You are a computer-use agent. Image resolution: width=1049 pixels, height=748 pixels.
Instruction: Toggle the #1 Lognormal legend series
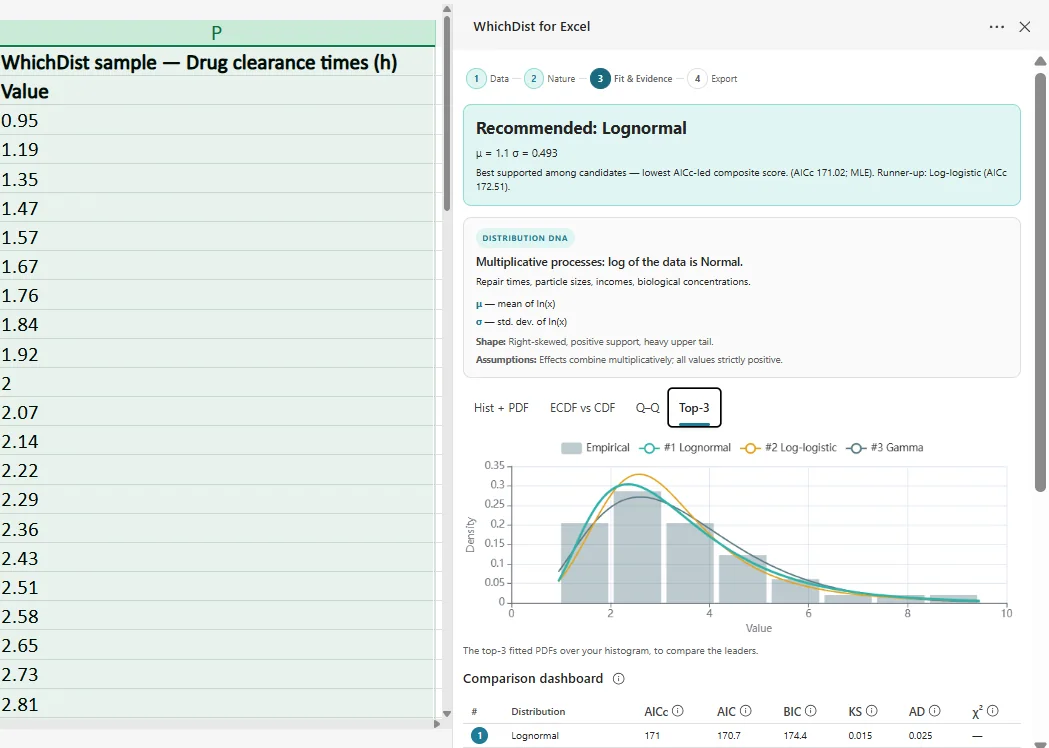(685, 448)
